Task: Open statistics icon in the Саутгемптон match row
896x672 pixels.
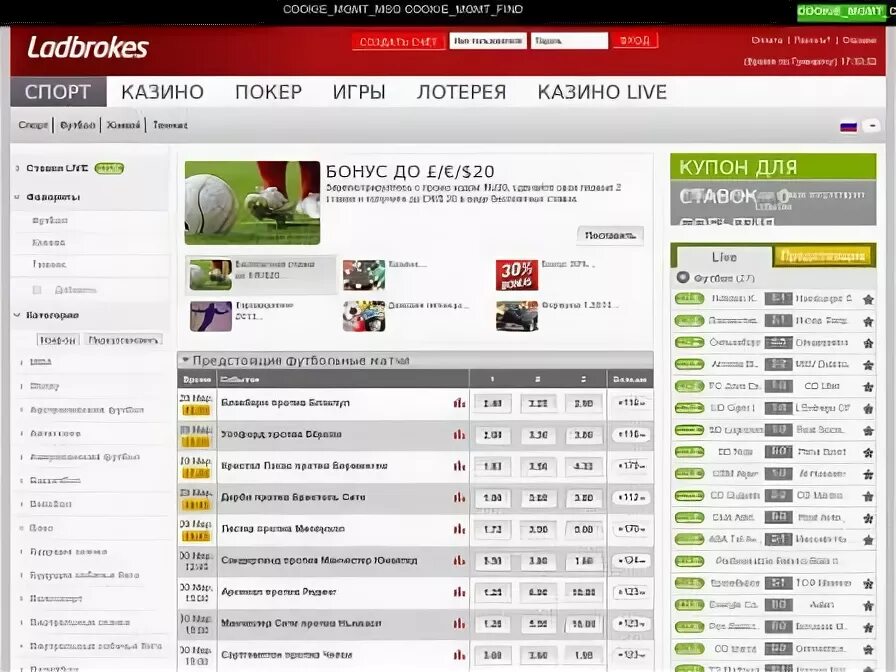Action: pyautogui.click(x=459, y=655)
